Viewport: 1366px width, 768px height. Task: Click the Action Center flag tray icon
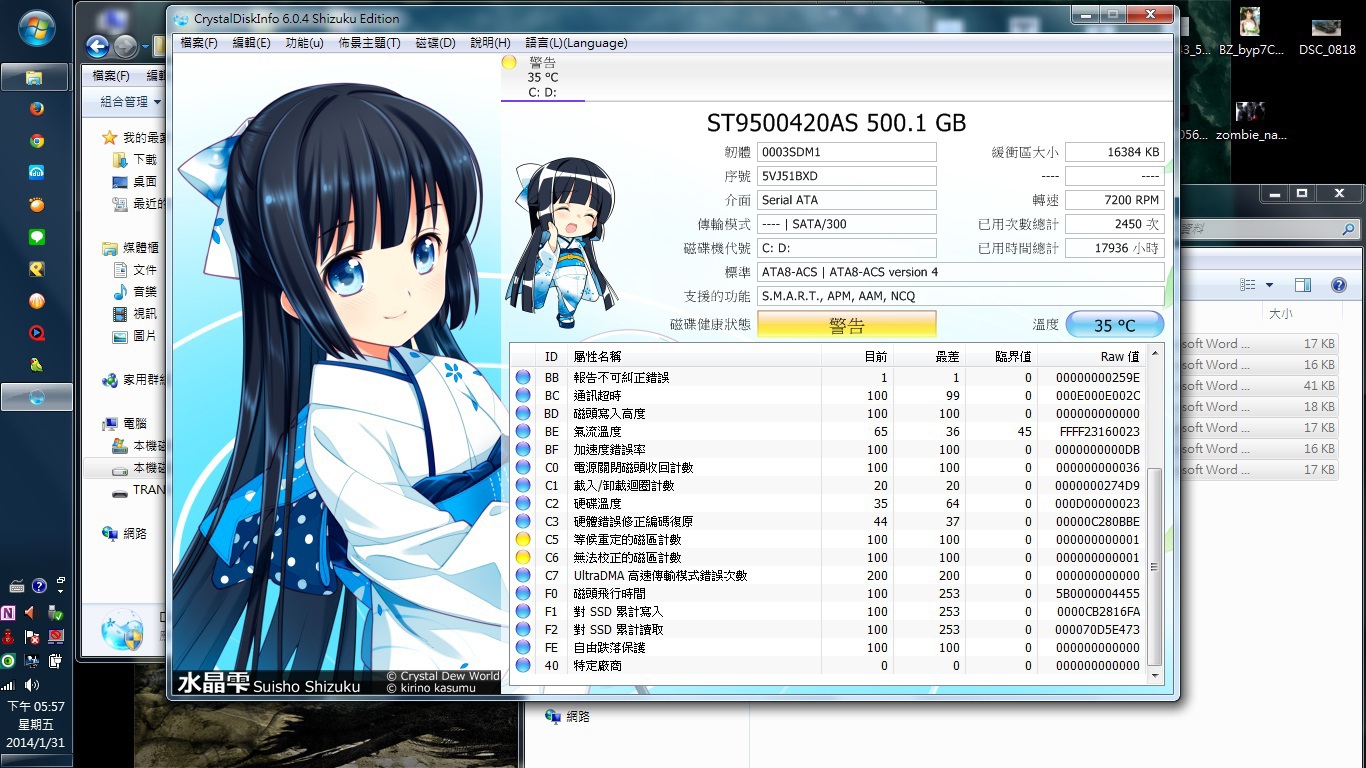coord(33,636)
